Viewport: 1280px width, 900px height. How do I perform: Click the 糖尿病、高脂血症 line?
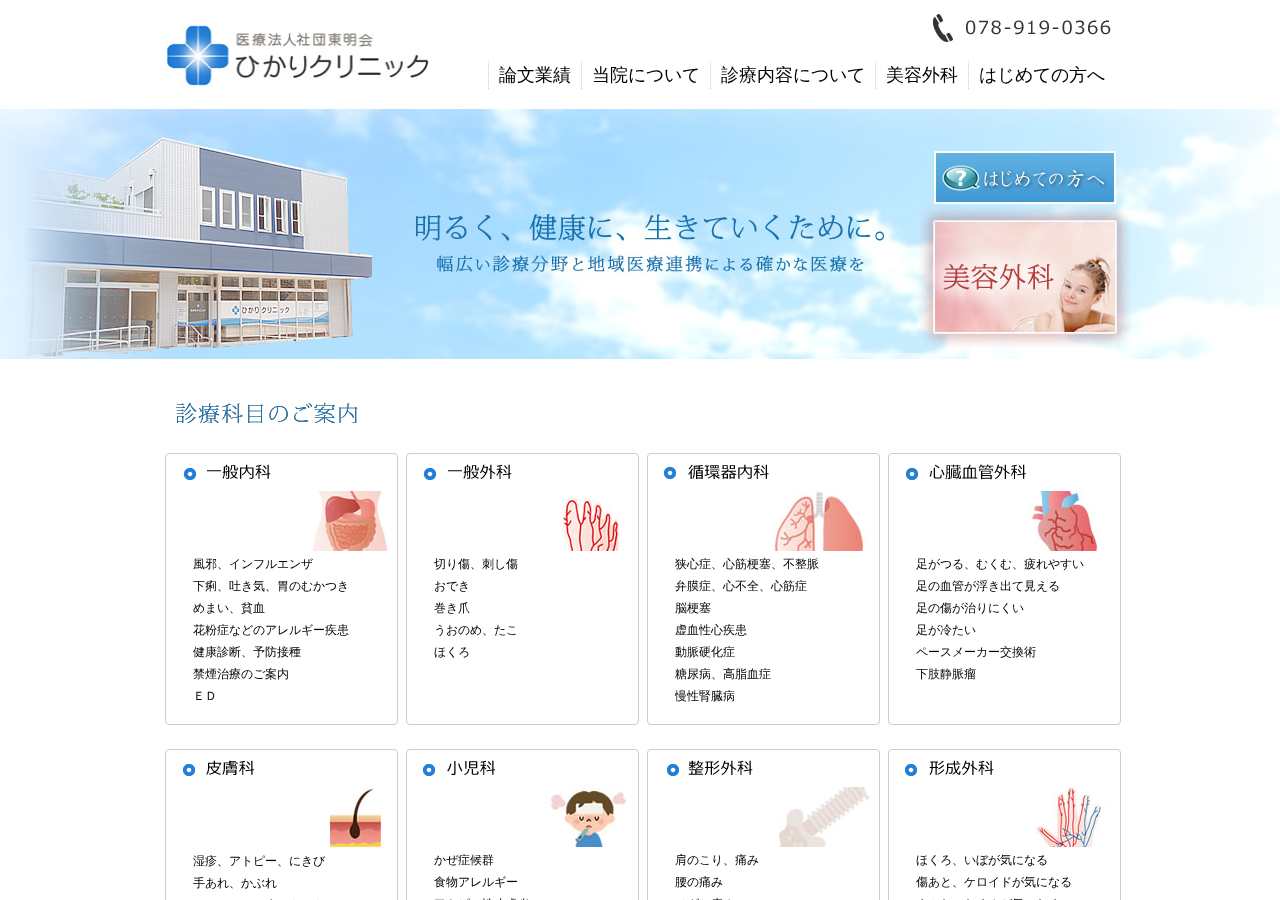[x=723, y=674]
